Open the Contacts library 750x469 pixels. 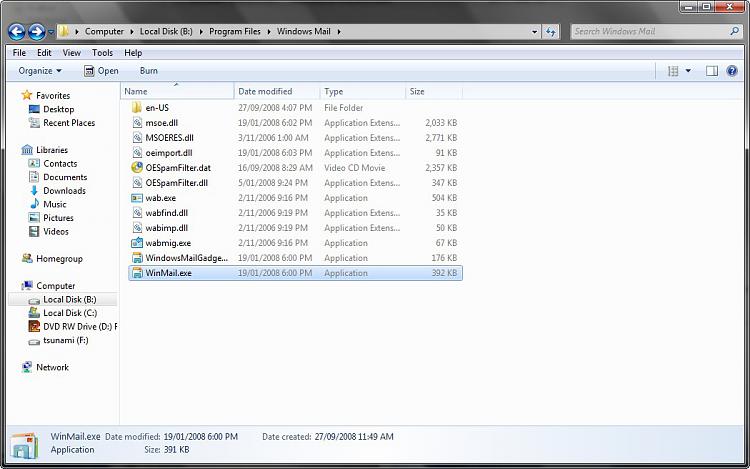click(60, 164)
